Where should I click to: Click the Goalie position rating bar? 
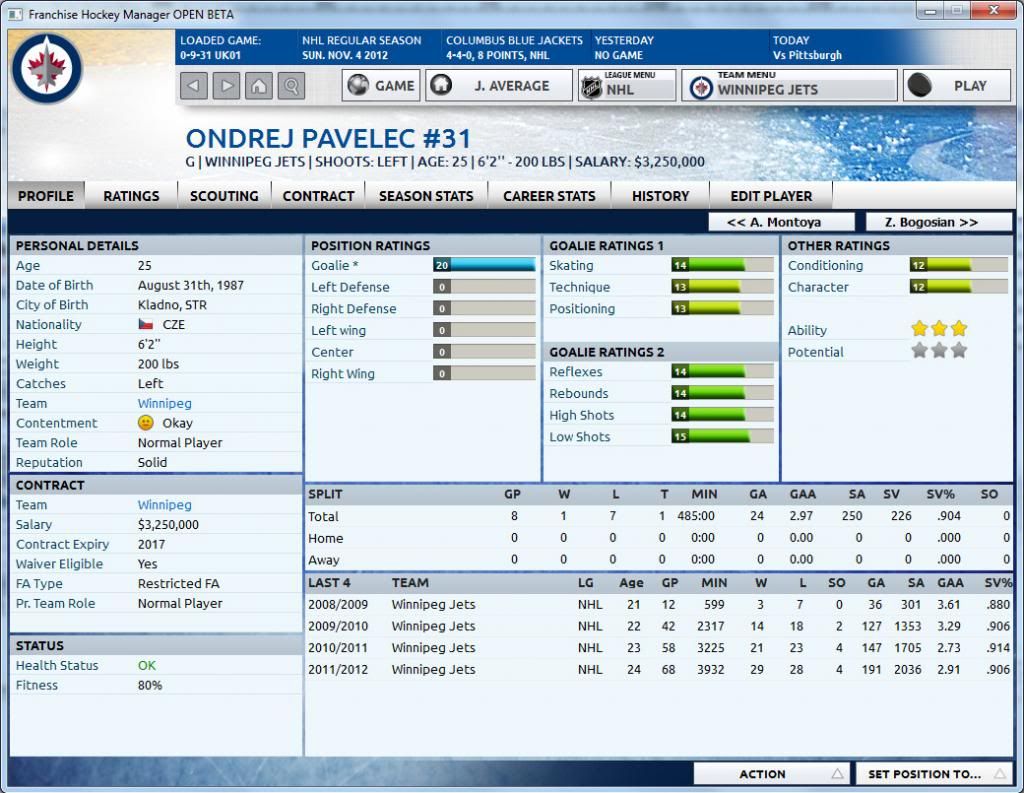pos(484,265)
